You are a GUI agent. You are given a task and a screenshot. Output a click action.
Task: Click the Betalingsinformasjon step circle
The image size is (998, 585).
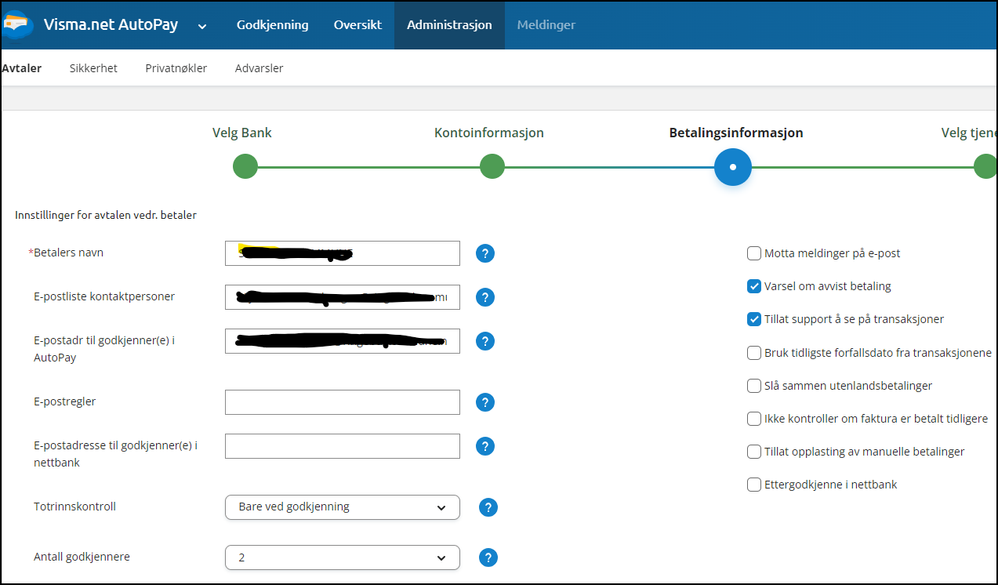click(733, 167)
